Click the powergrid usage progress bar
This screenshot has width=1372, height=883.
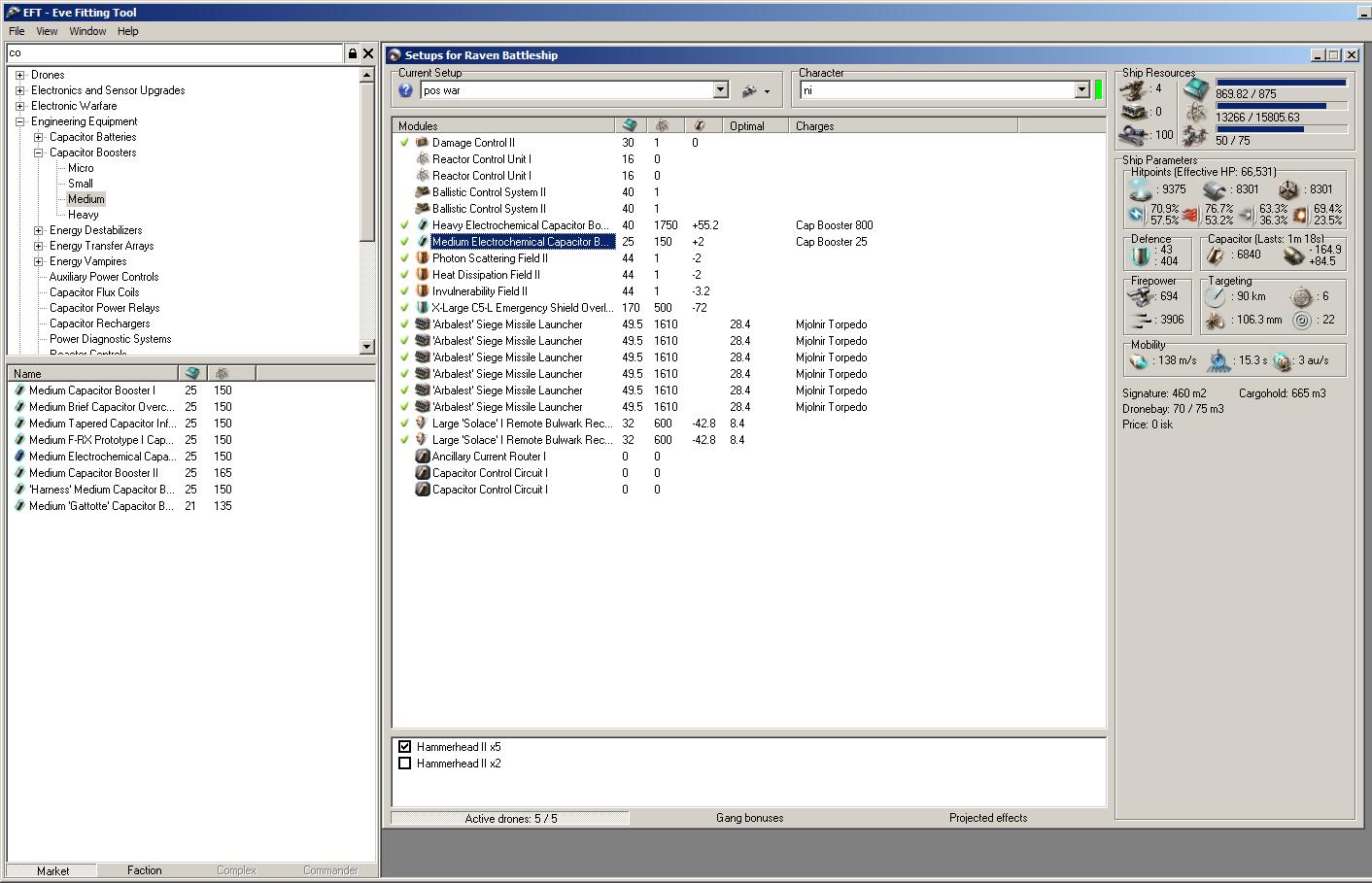(1281, 106)
